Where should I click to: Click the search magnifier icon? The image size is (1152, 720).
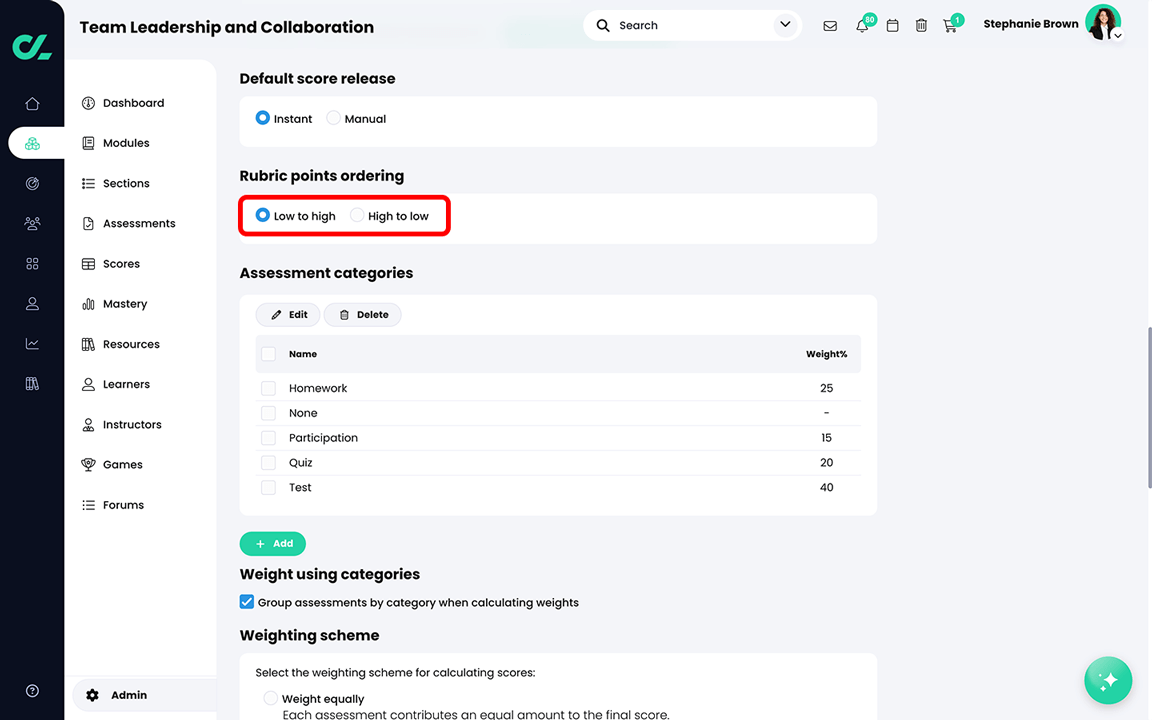click(x=603, y=26)
